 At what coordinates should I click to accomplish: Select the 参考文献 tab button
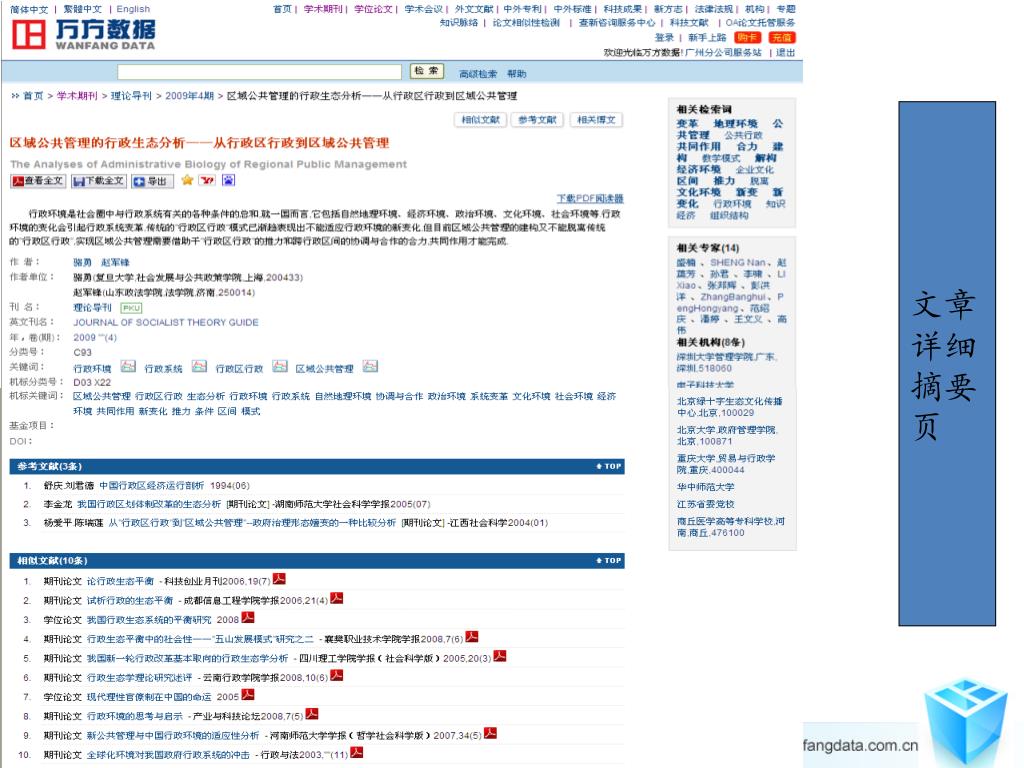pyautogui.click(x=537, y=120)
